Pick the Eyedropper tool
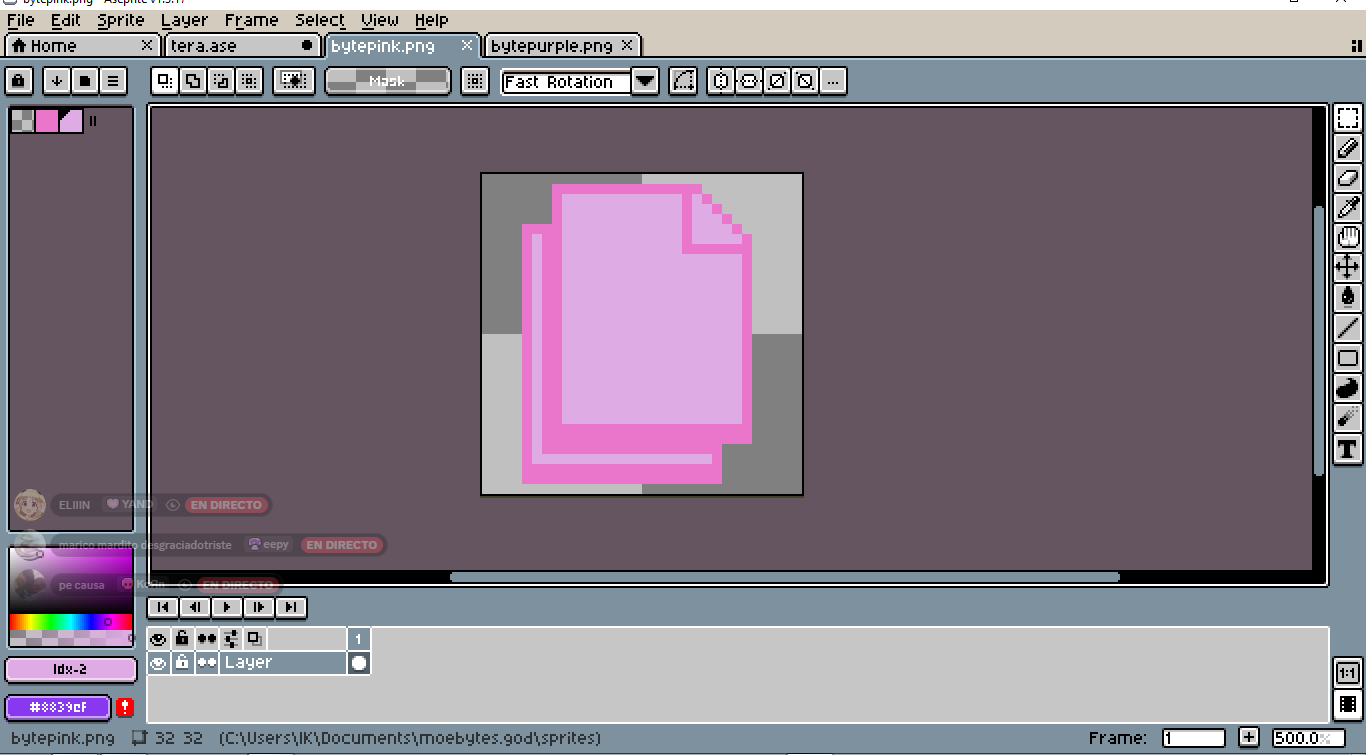This screenshot has height=755, width=1366. click(x=1347, y=208)
